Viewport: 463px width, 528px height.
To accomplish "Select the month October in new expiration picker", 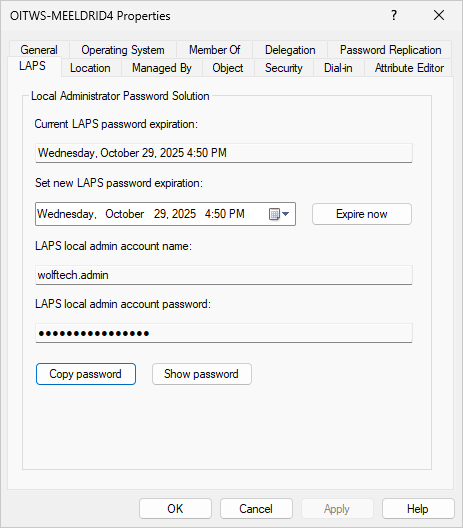I will [x=125, y=214].
